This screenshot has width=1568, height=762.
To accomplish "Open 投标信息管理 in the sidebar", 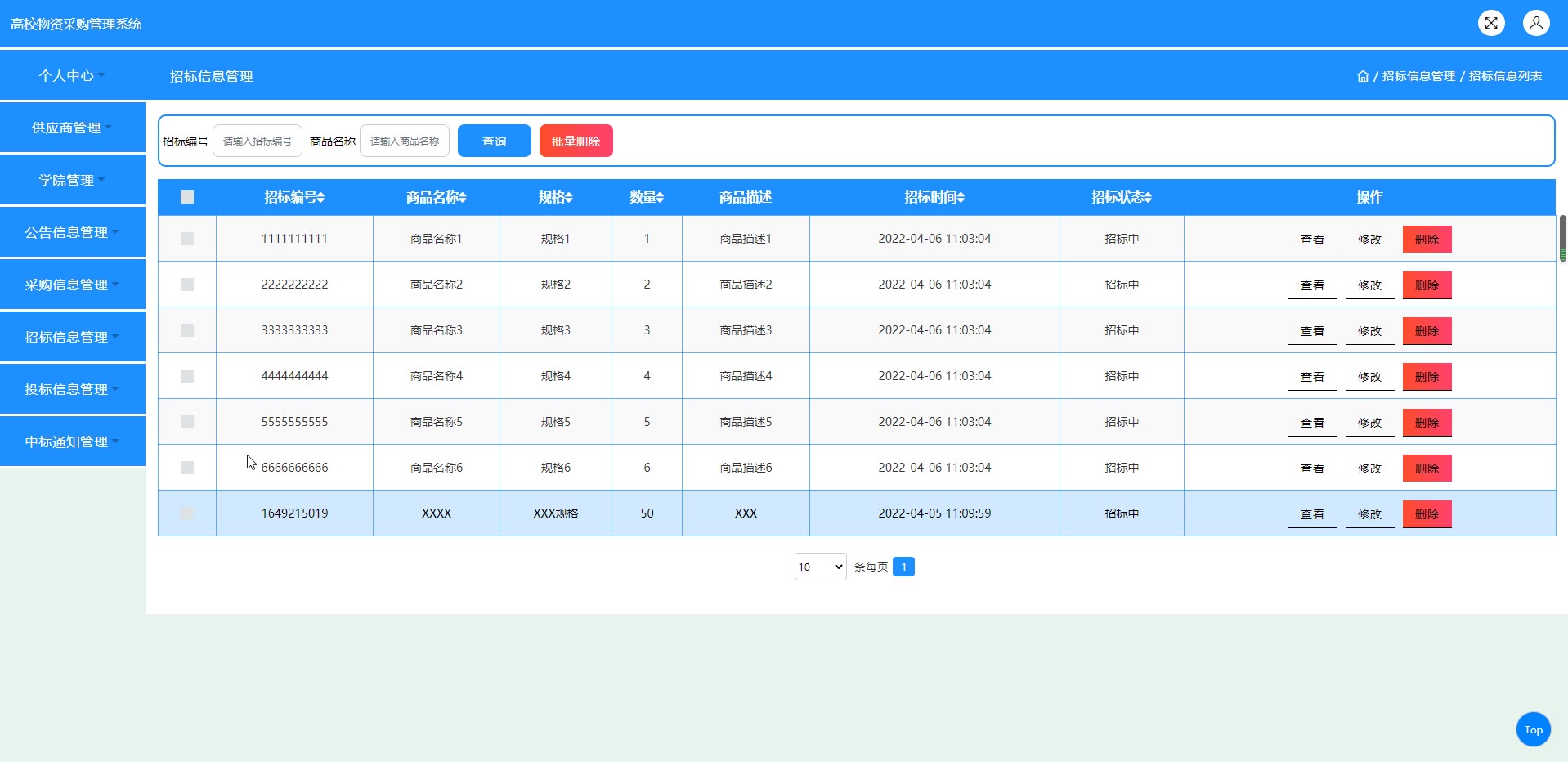I will 72,389.
